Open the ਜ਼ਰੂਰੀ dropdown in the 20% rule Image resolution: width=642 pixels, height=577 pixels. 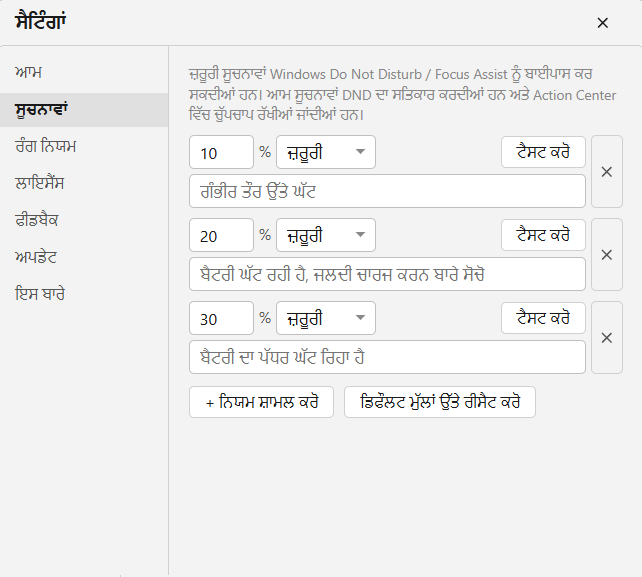tap(326, 235)
